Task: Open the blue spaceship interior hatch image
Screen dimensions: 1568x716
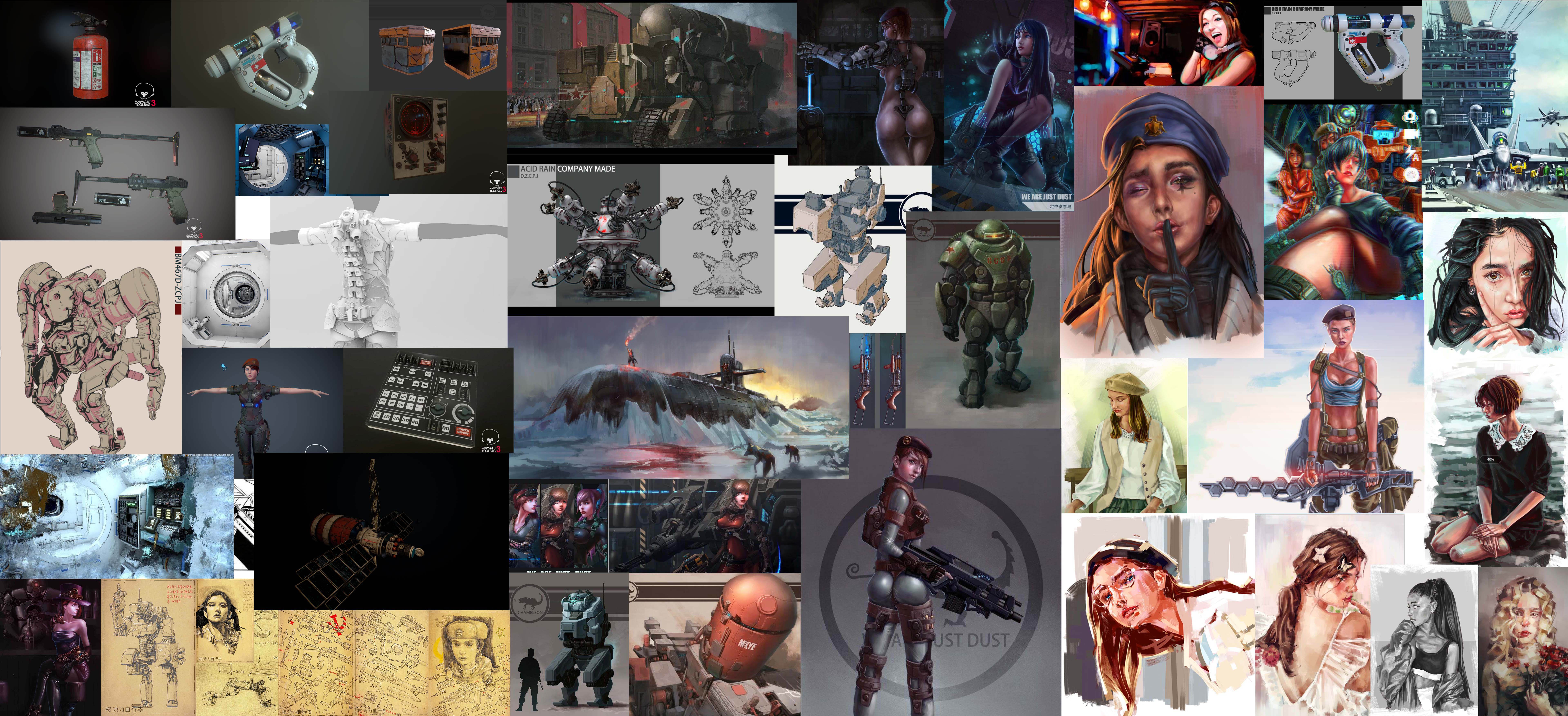Action: click(x=282, y=160)
